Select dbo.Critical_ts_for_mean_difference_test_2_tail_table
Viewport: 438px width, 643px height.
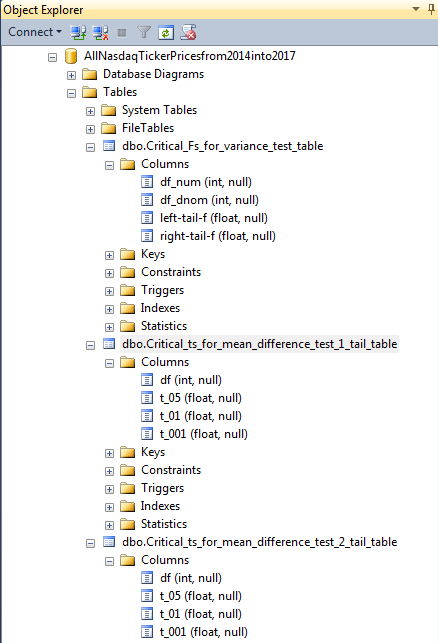coord(260,542)
